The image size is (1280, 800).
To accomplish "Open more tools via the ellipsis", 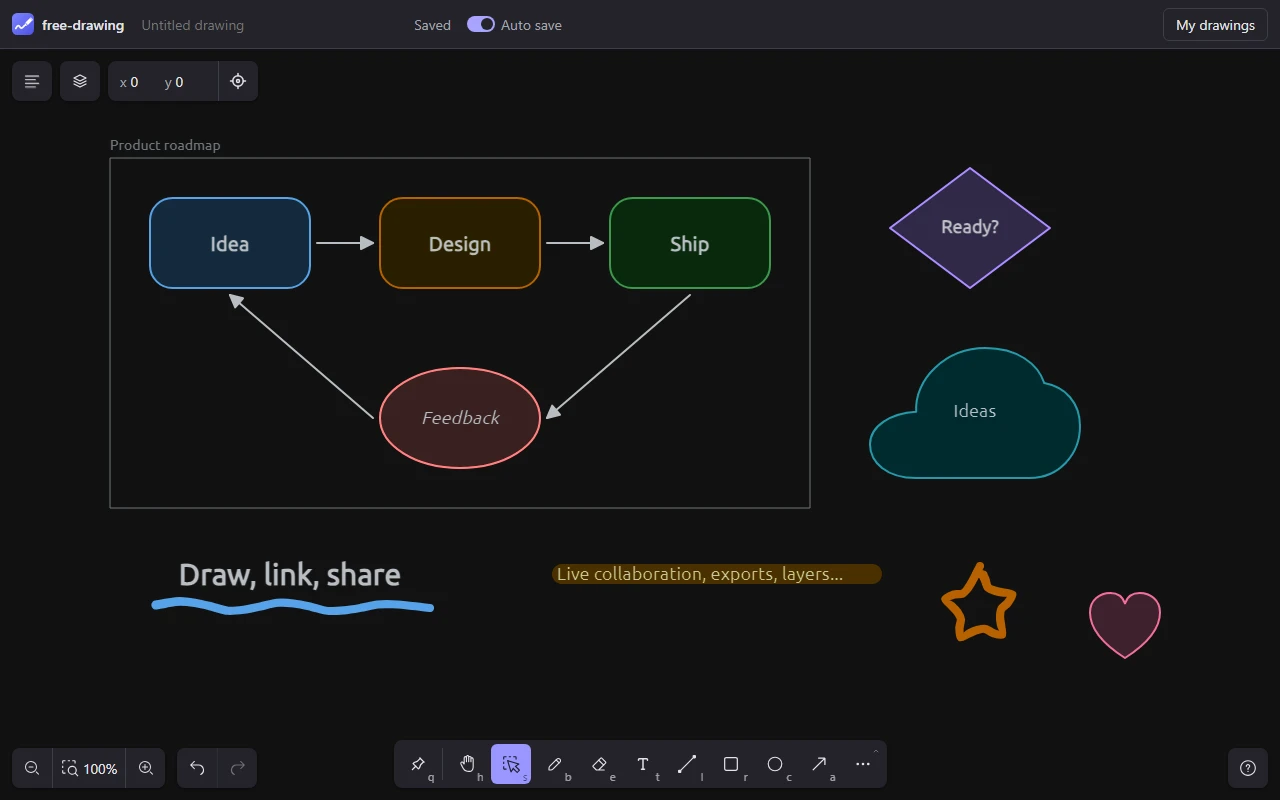I will (863, 765).
